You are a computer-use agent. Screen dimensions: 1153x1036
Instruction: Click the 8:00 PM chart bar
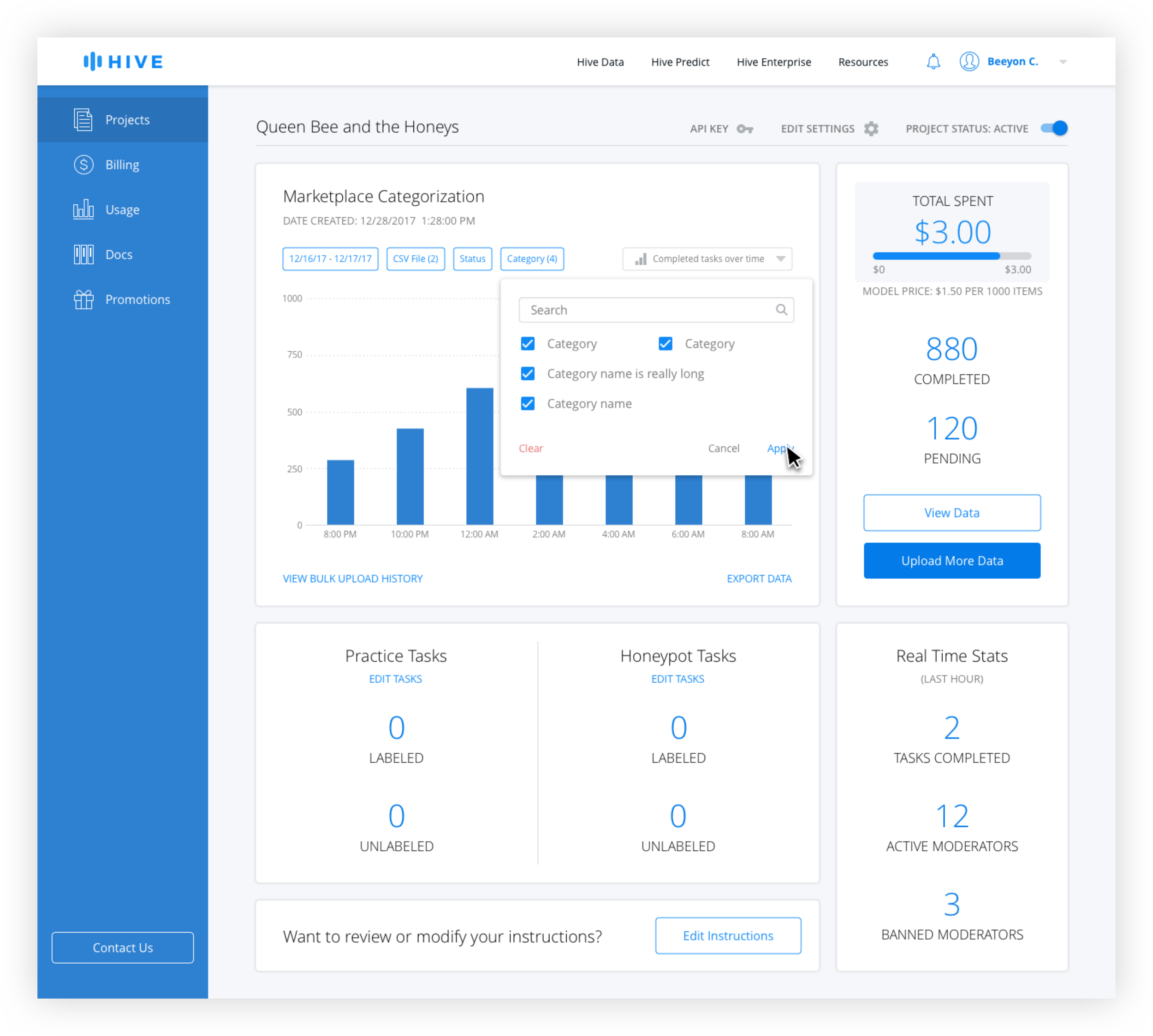340,492
